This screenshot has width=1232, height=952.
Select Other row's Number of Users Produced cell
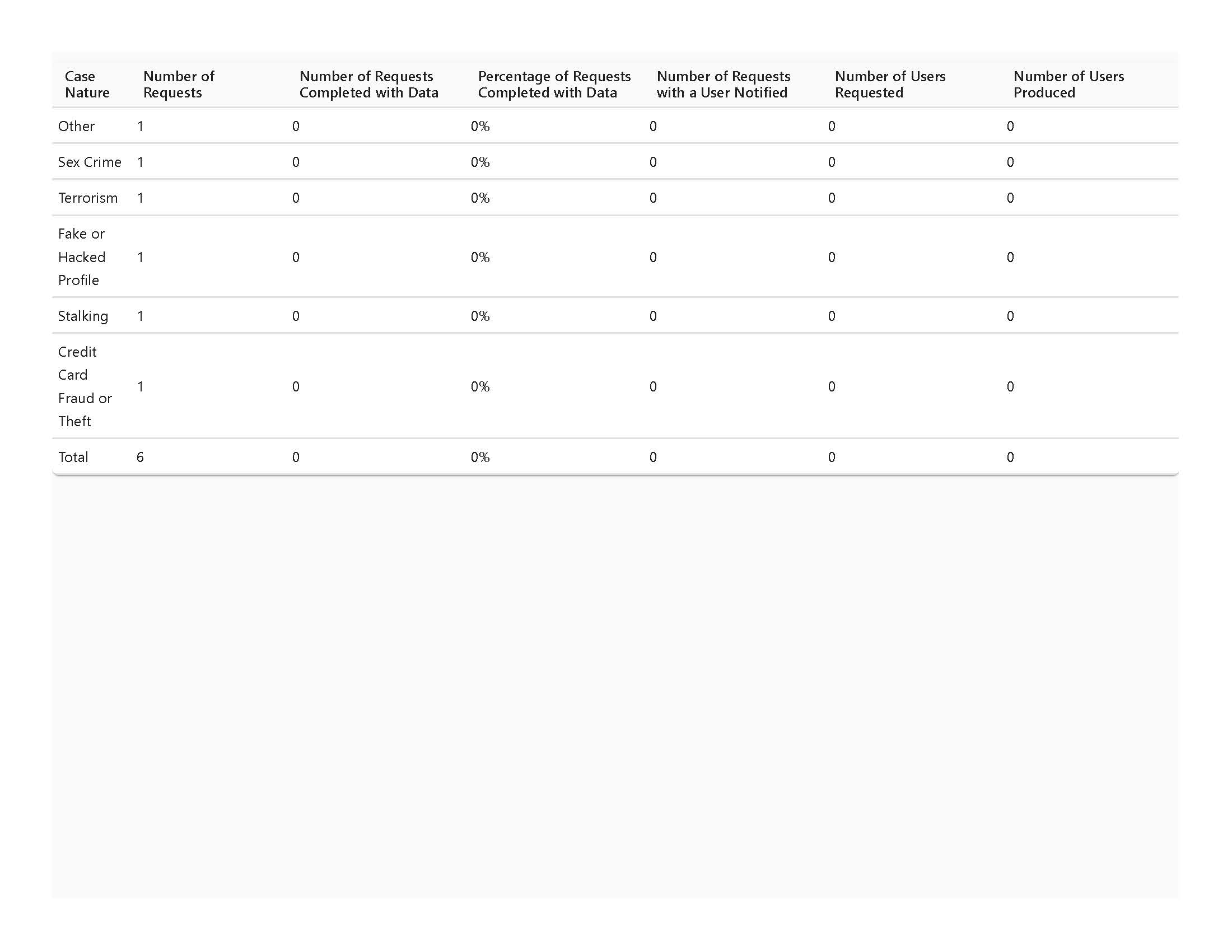pos(1010,127)
